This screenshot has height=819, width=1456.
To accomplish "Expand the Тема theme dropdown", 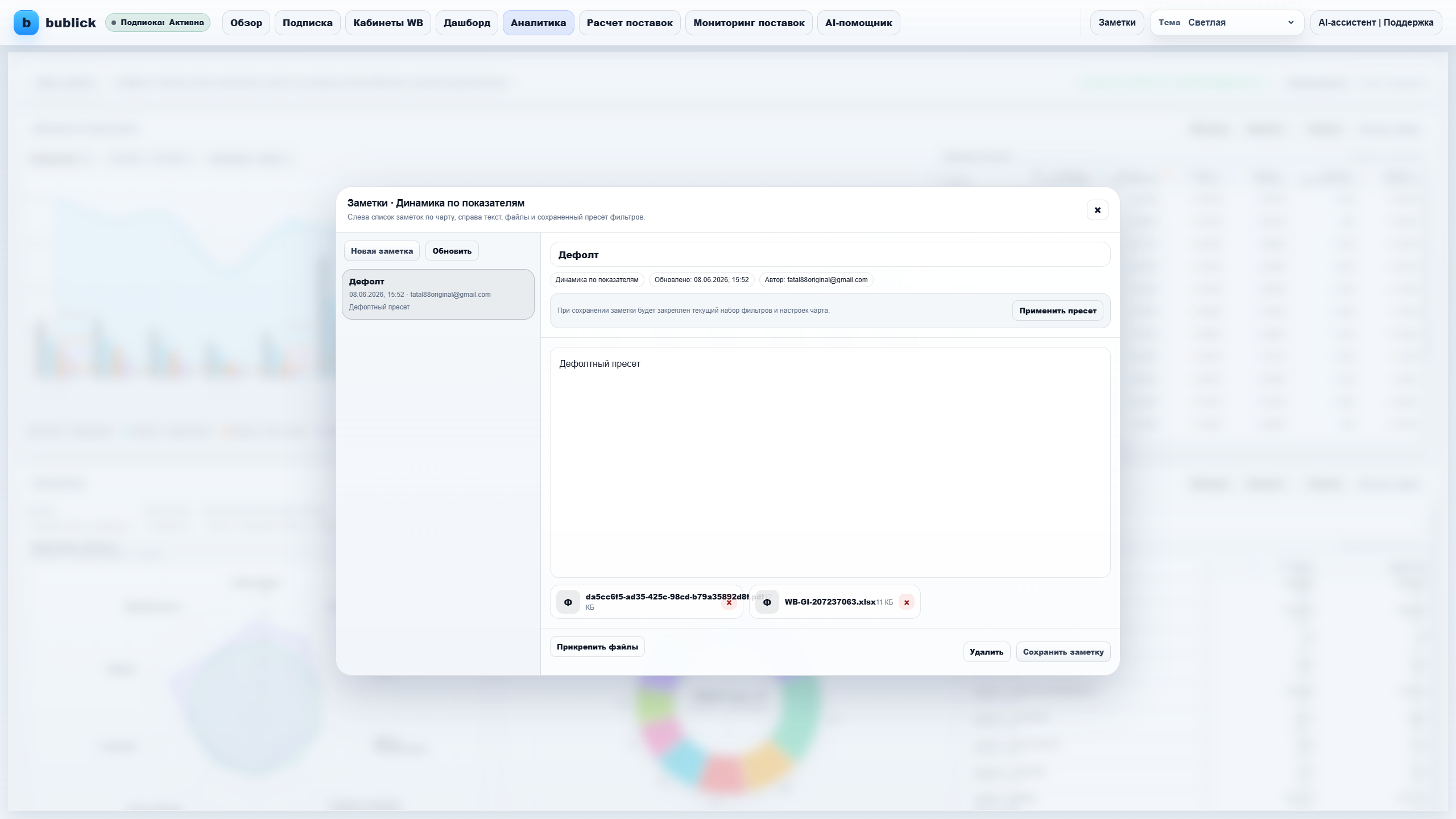I will (x=1227, y=23).
